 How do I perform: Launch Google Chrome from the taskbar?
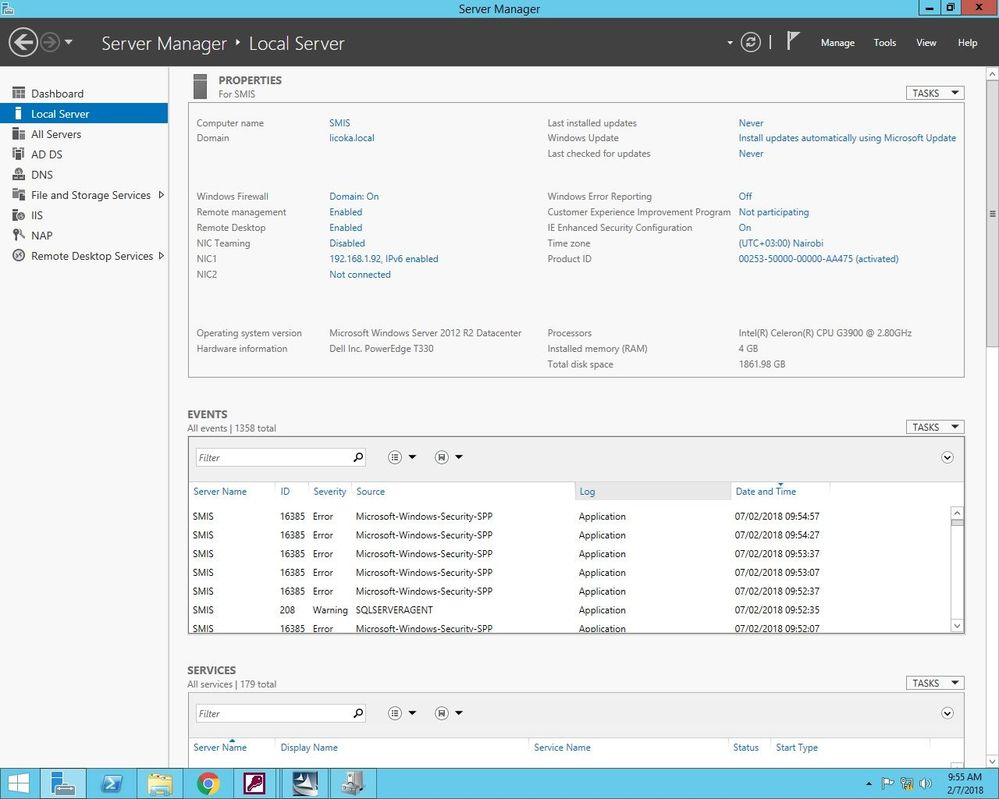click(x=208, y=784)
